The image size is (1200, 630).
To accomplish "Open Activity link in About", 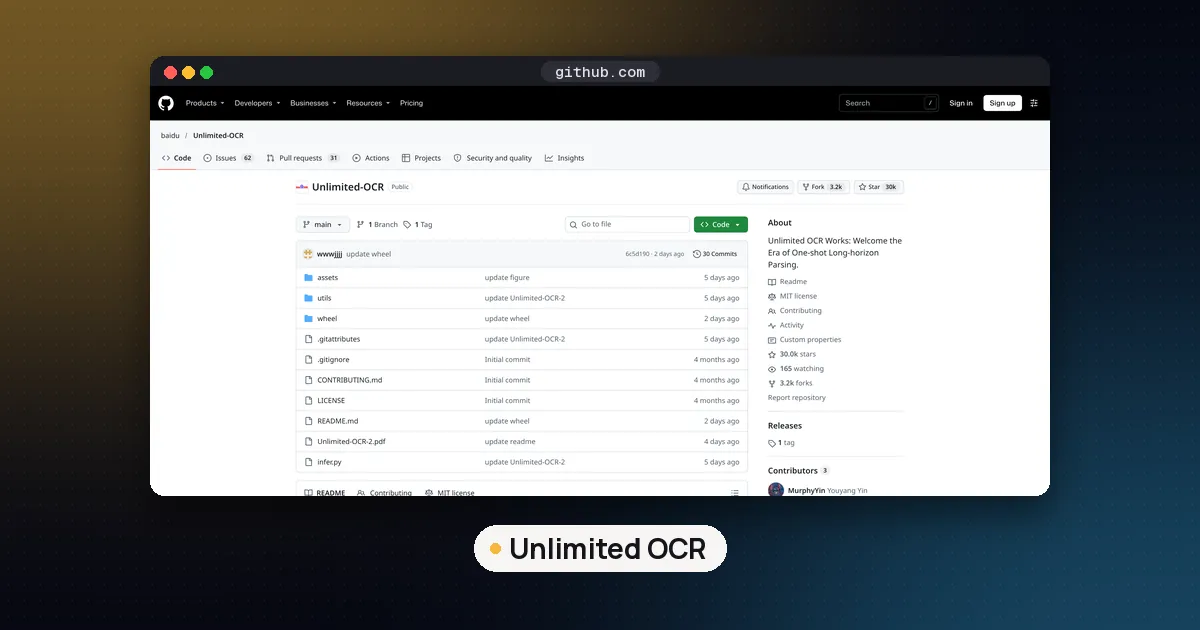I will (x=786, y=325).
